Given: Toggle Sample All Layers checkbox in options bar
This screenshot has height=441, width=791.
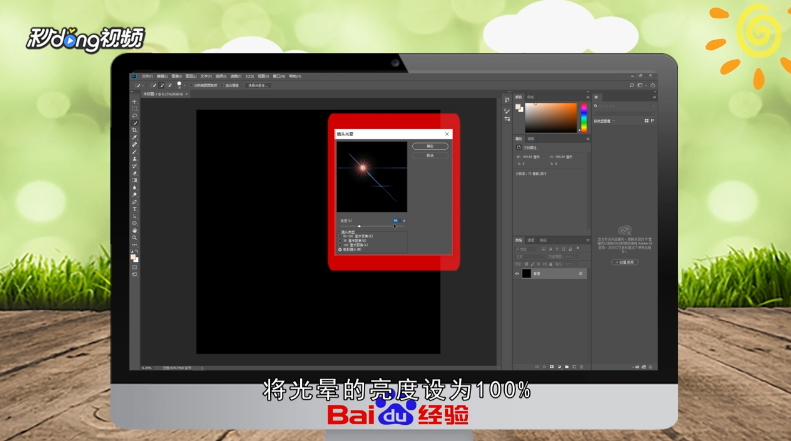Looking at the screenshot, I should tap(191, 85).
